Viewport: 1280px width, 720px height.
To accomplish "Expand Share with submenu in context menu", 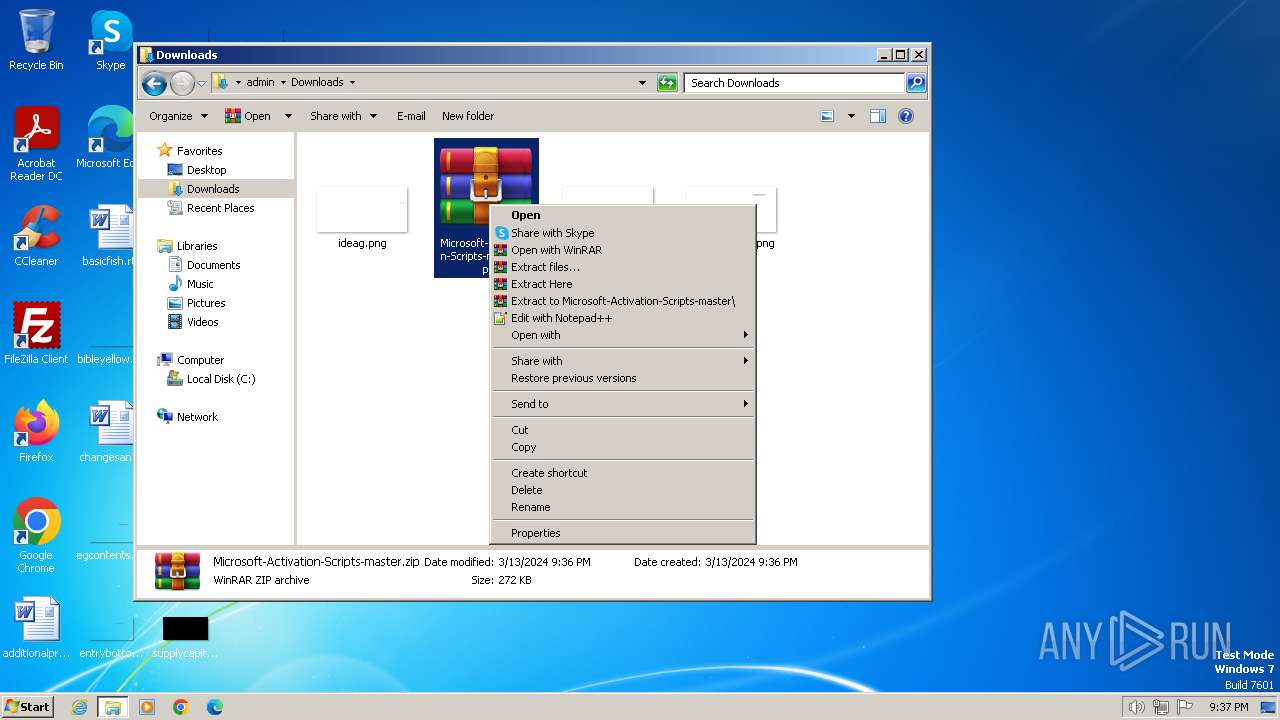I will click(622, 361).
